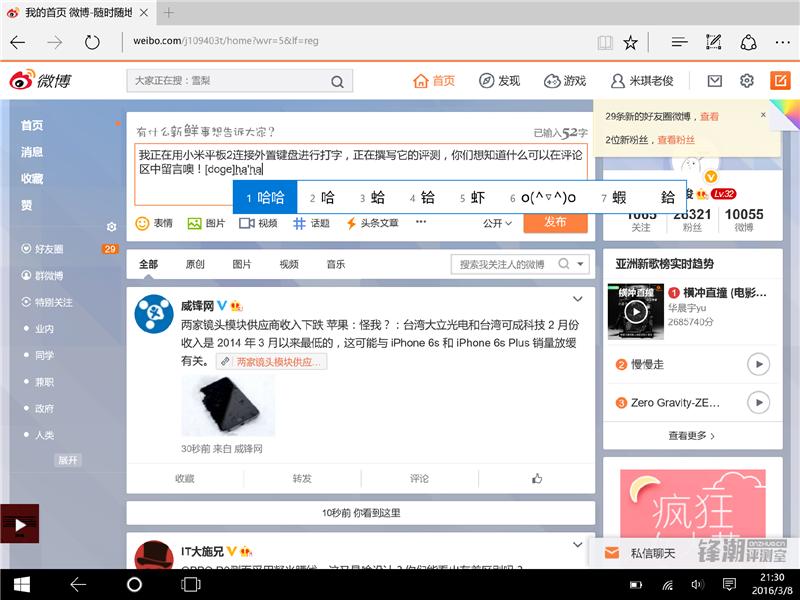Open Weibo settings gear icon
Image resolution: width=800 pixels, height=600 pixels.
point(745,79)
